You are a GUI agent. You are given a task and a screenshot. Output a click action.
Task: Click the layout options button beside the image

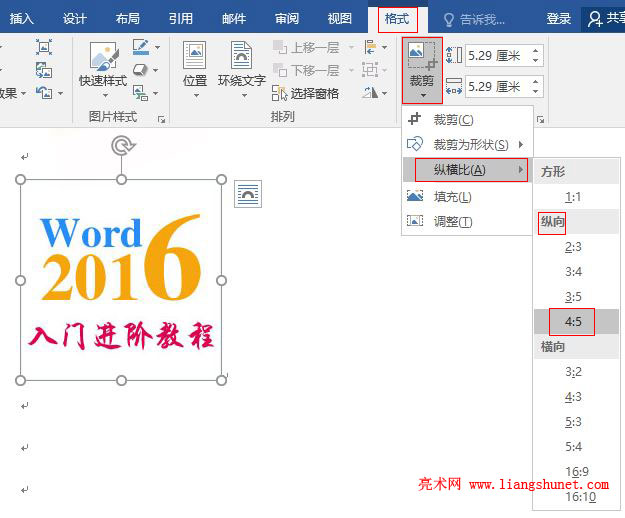coord(248,194)
